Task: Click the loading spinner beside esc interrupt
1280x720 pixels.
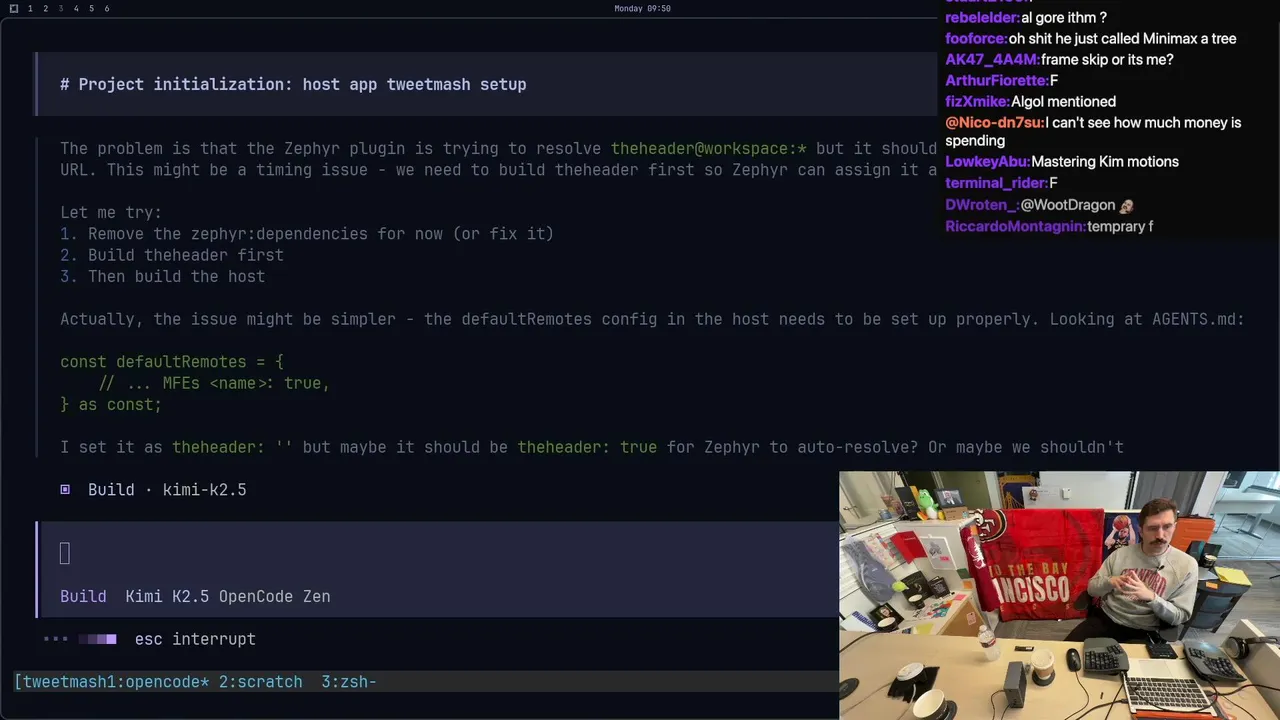Action: click(80, 639)
